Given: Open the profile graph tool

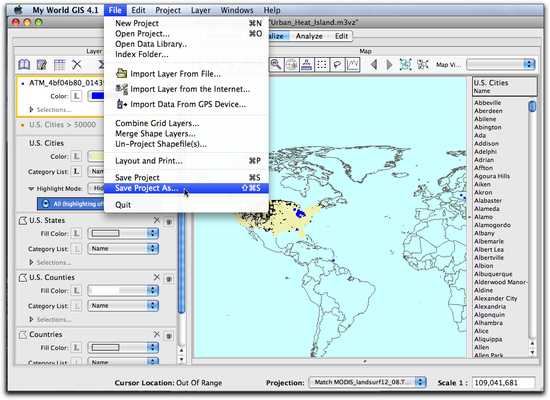Looking at the screenshot, I should pos(353,65).
